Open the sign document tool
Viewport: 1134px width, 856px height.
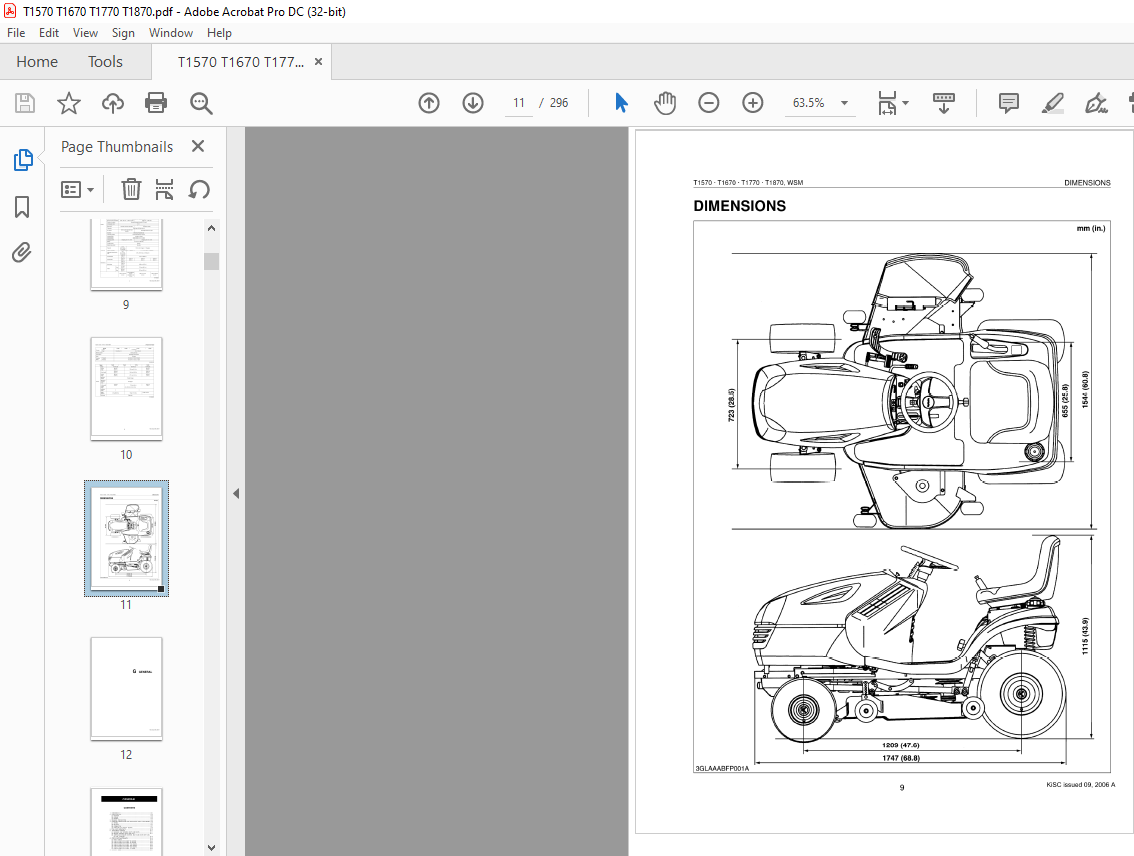1096,103
